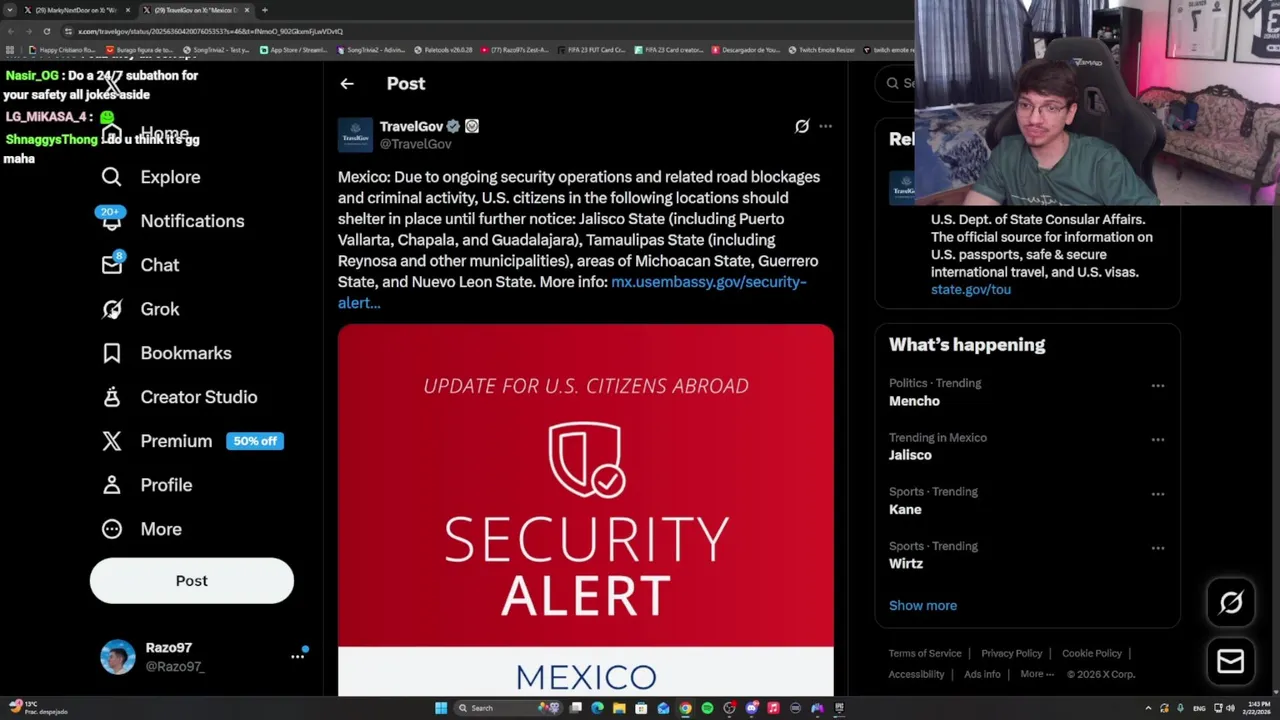Open Discord from the taskbar
This screenshot has width=1280, height=720.
[x=752, y=708]
